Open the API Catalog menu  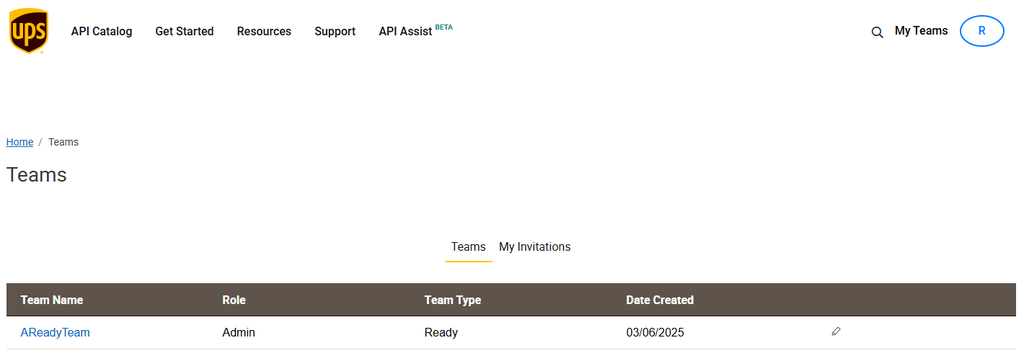click(x=101, y=31)
